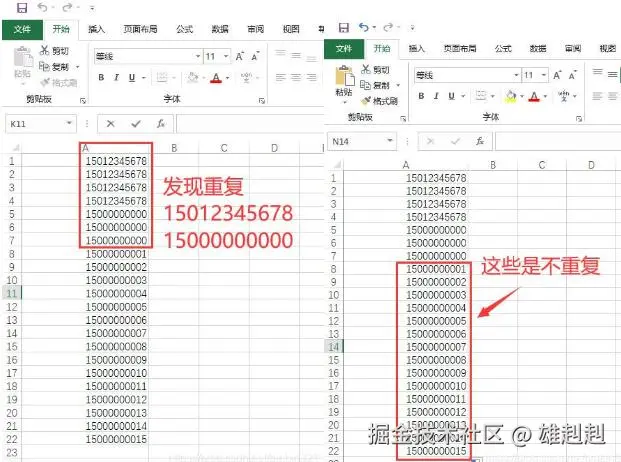Click 复制 (Copy) in right window

(375, 85)
